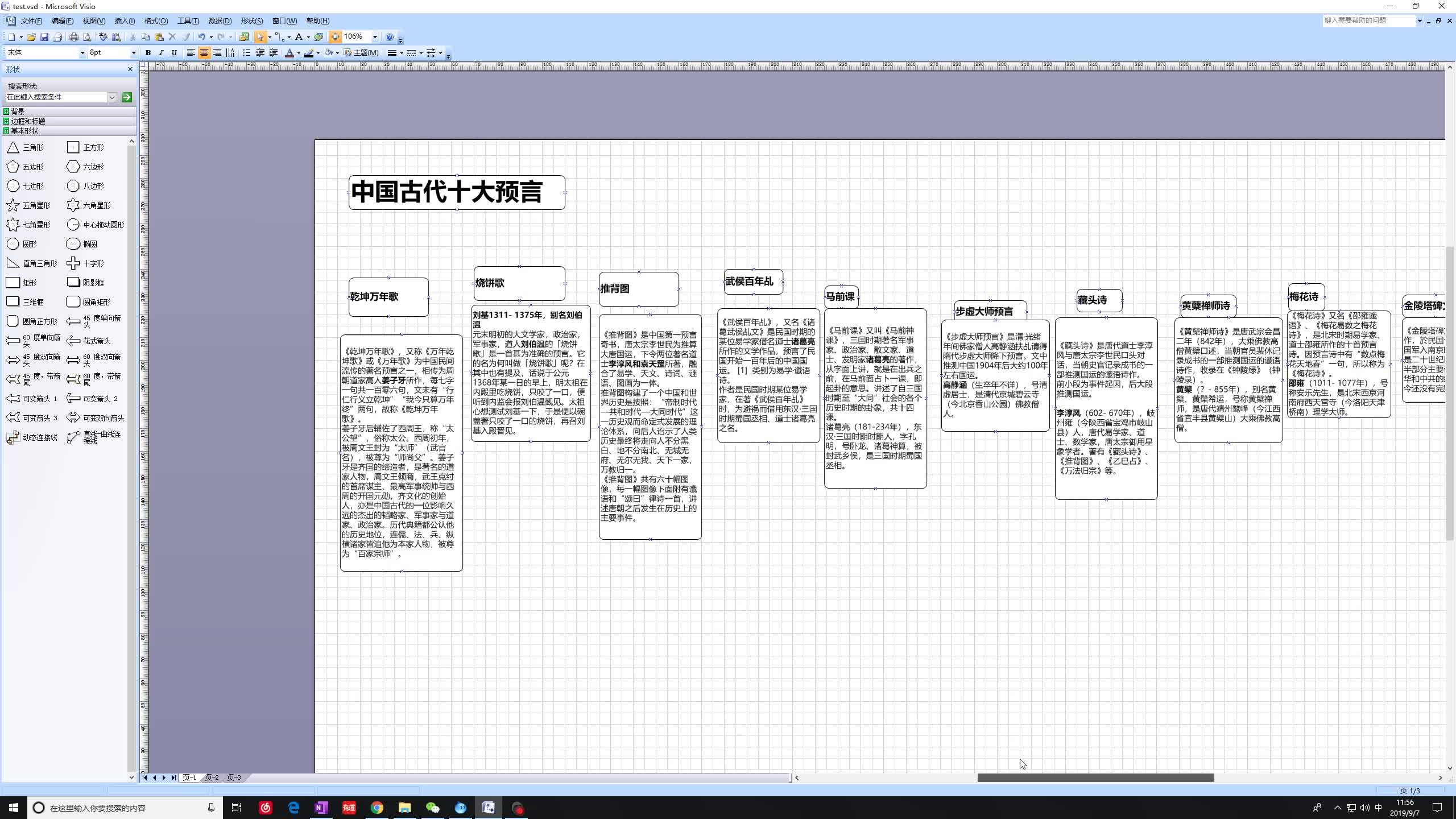This screenshot has width=1456, height=819.
Task: Apply the fill color bucket swatch
Action: coord(328,53)
